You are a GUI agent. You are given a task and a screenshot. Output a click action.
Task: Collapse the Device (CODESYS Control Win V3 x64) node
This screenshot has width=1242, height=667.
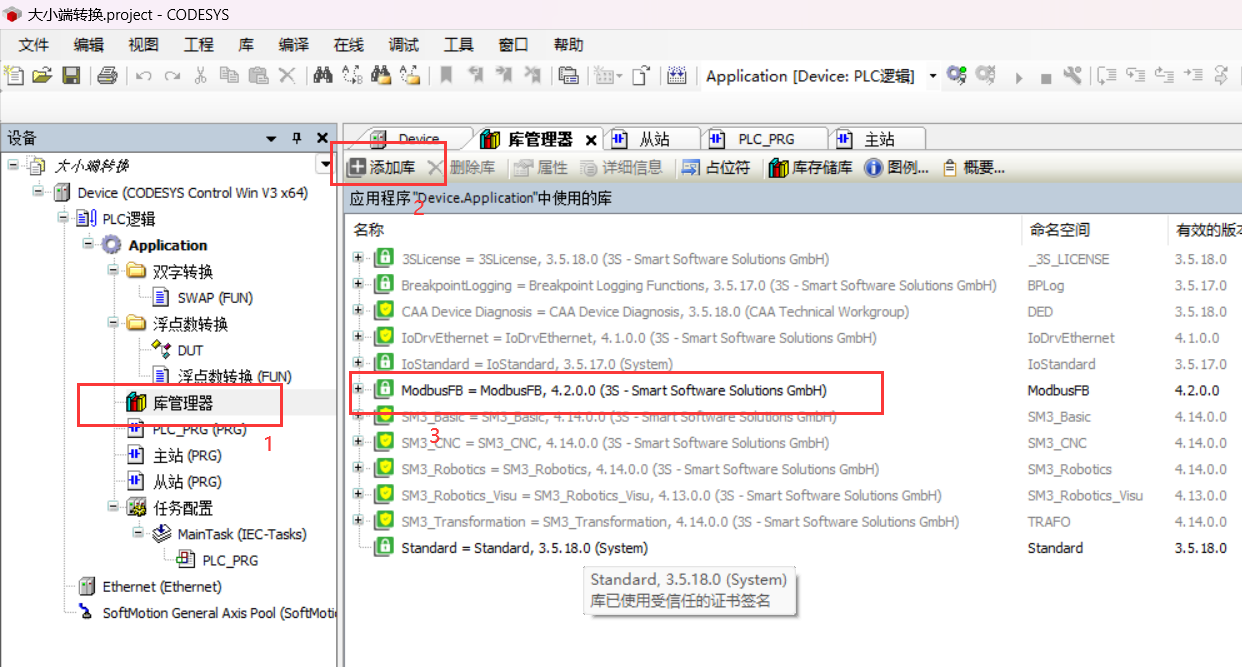pyautogui.click(x=38, y=192)
